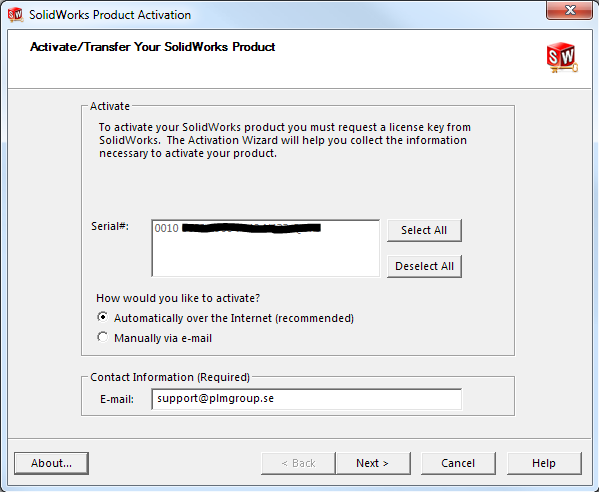Select the serial number entry starting with 0010

(237, 228)
